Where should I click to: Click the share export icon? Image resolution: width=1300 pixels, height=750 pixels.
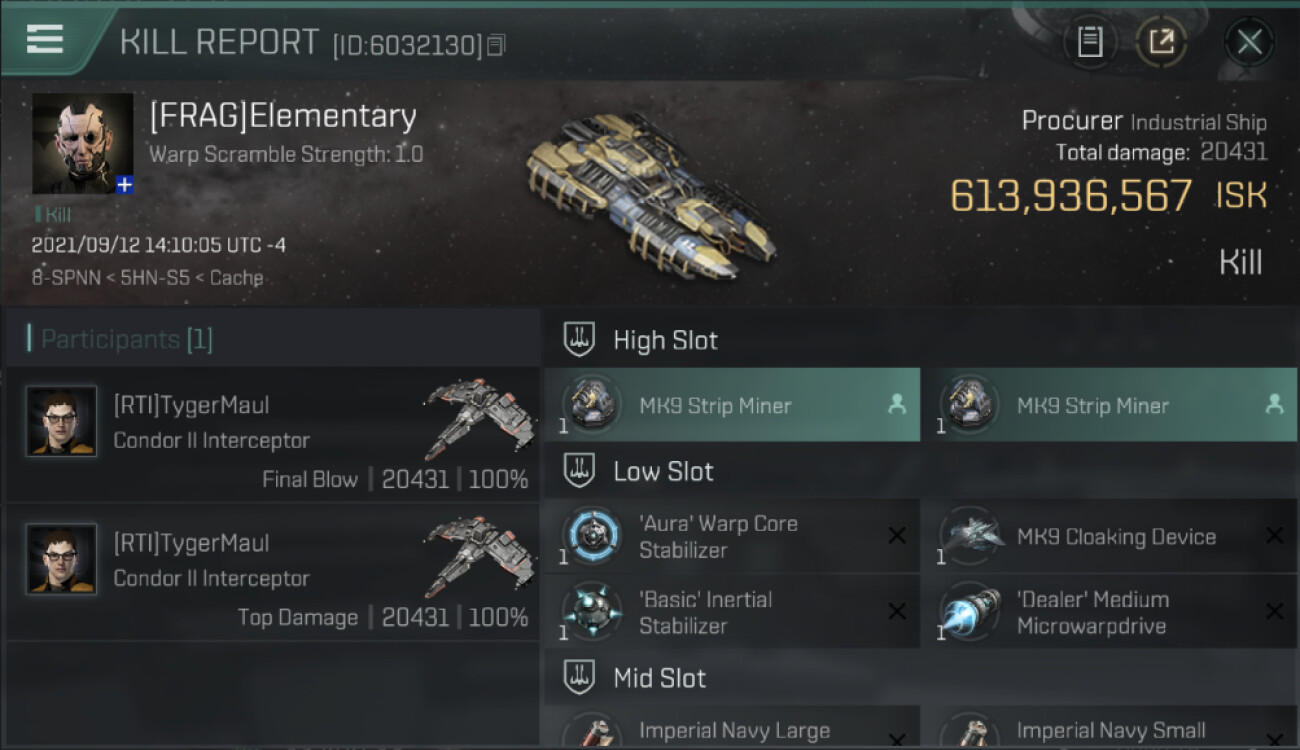click(x=1161, y=42)
